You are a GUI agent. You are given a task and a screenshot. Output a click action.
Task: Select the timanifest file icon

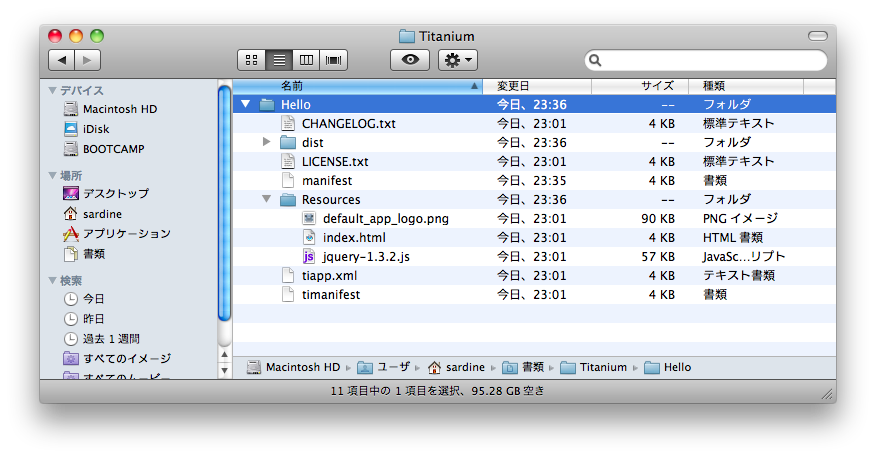pos(288,294)
